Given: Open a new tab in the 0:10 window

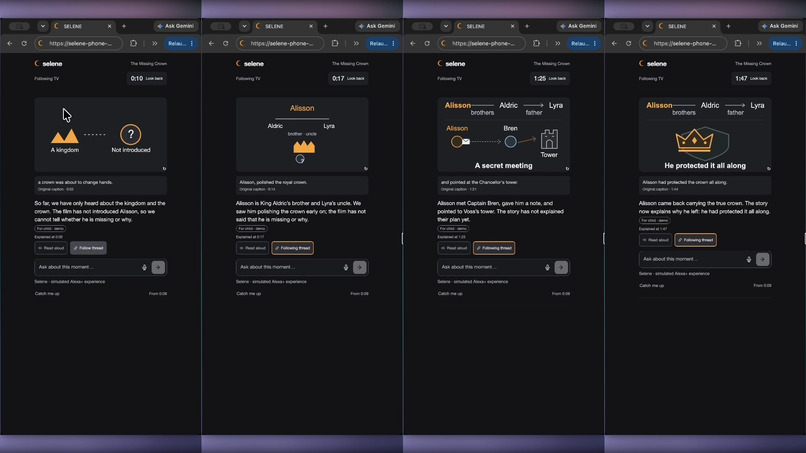Looking at the screenshot, I should pyautogui.click(x=124, y=26).
